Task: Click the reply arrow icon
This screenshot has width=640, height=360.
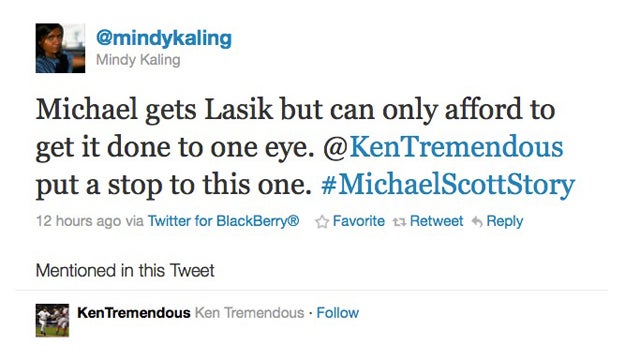Action: point(477,222)
